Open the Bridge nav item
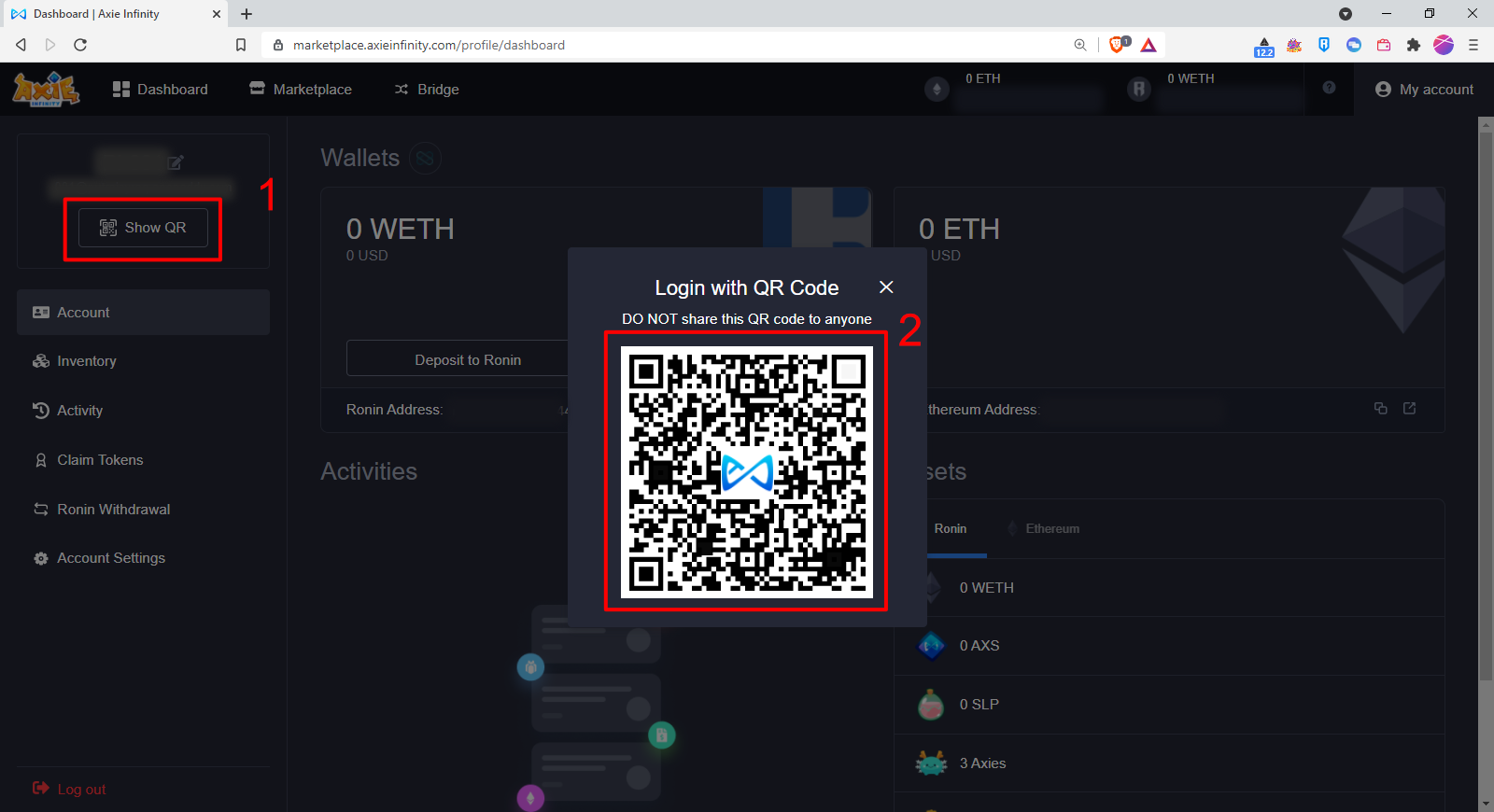This screenshot has height=812, width=1494. click(x=427, y=90)
